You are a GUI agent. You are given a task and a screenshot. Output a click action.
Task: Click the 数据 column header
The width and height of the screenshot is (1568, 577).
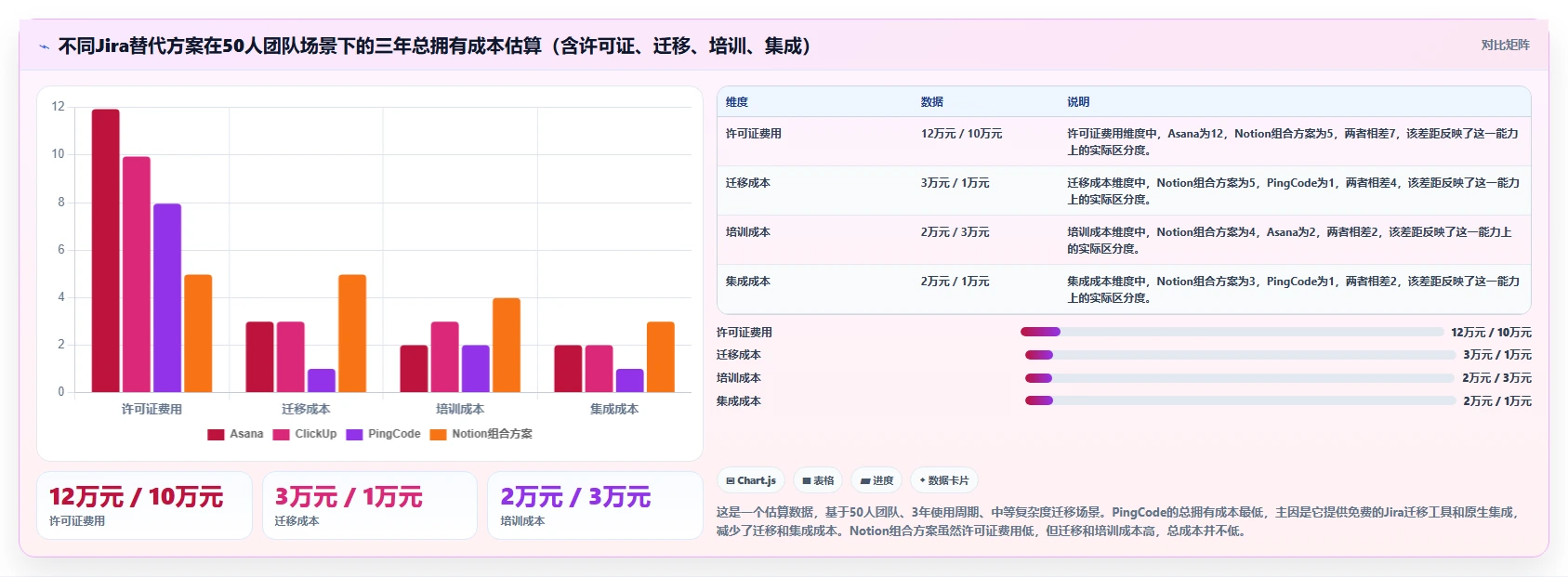[932, 102]
